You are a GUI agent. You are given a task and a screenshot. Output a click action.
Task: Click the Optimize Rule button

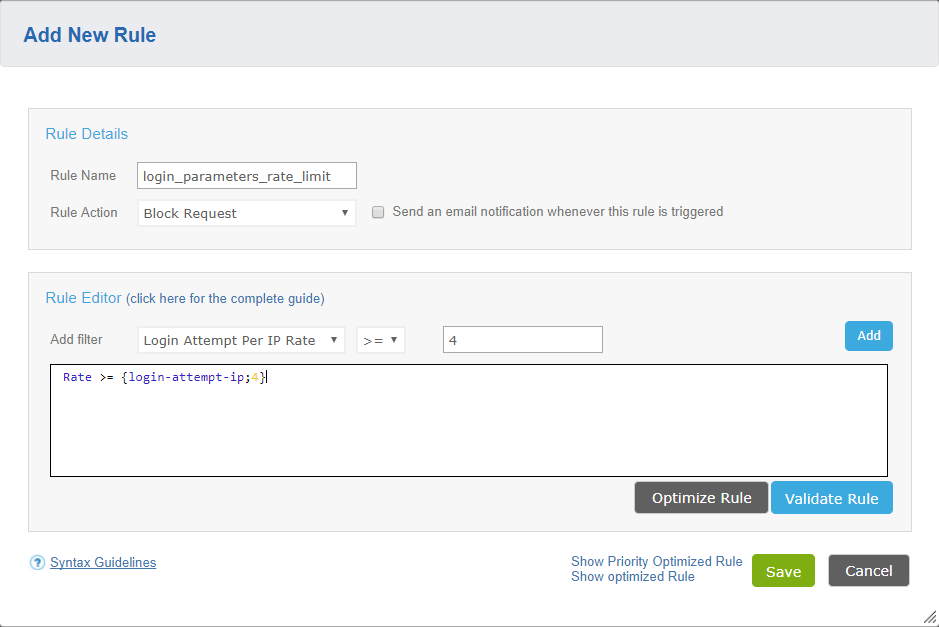701,498
